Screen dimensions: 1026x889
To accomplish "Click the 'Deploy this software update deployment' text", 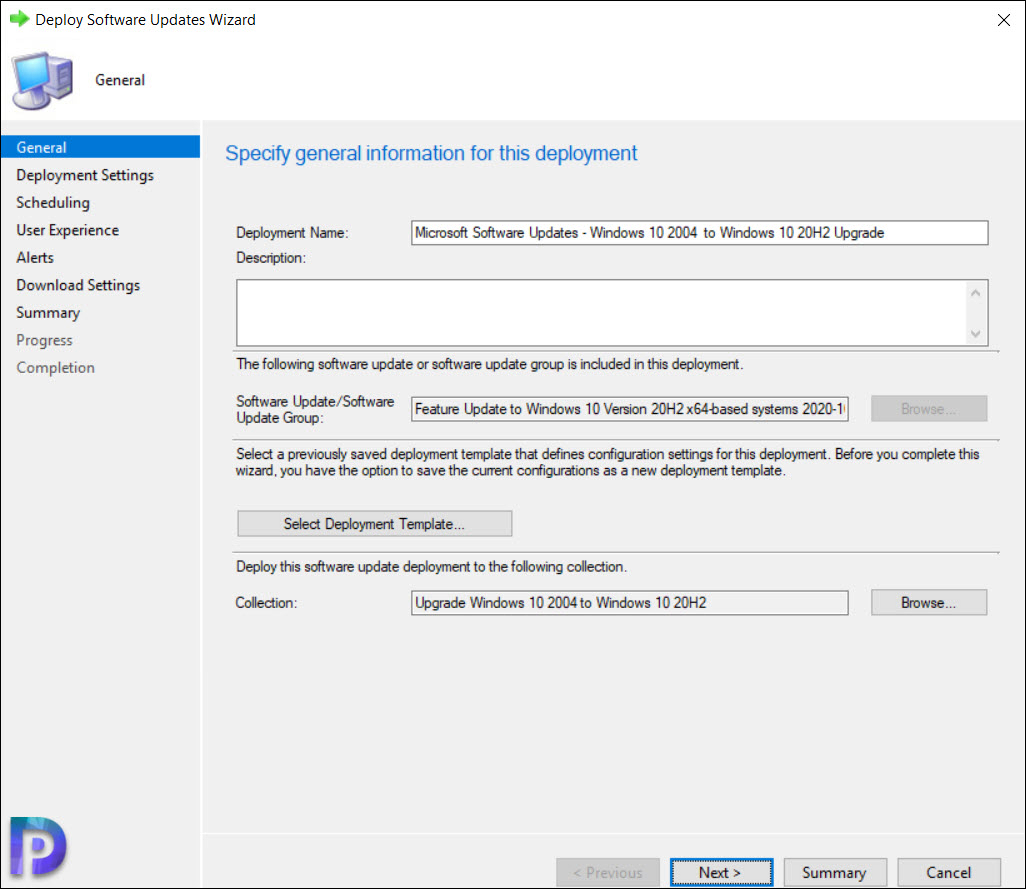I will point(432,567).
